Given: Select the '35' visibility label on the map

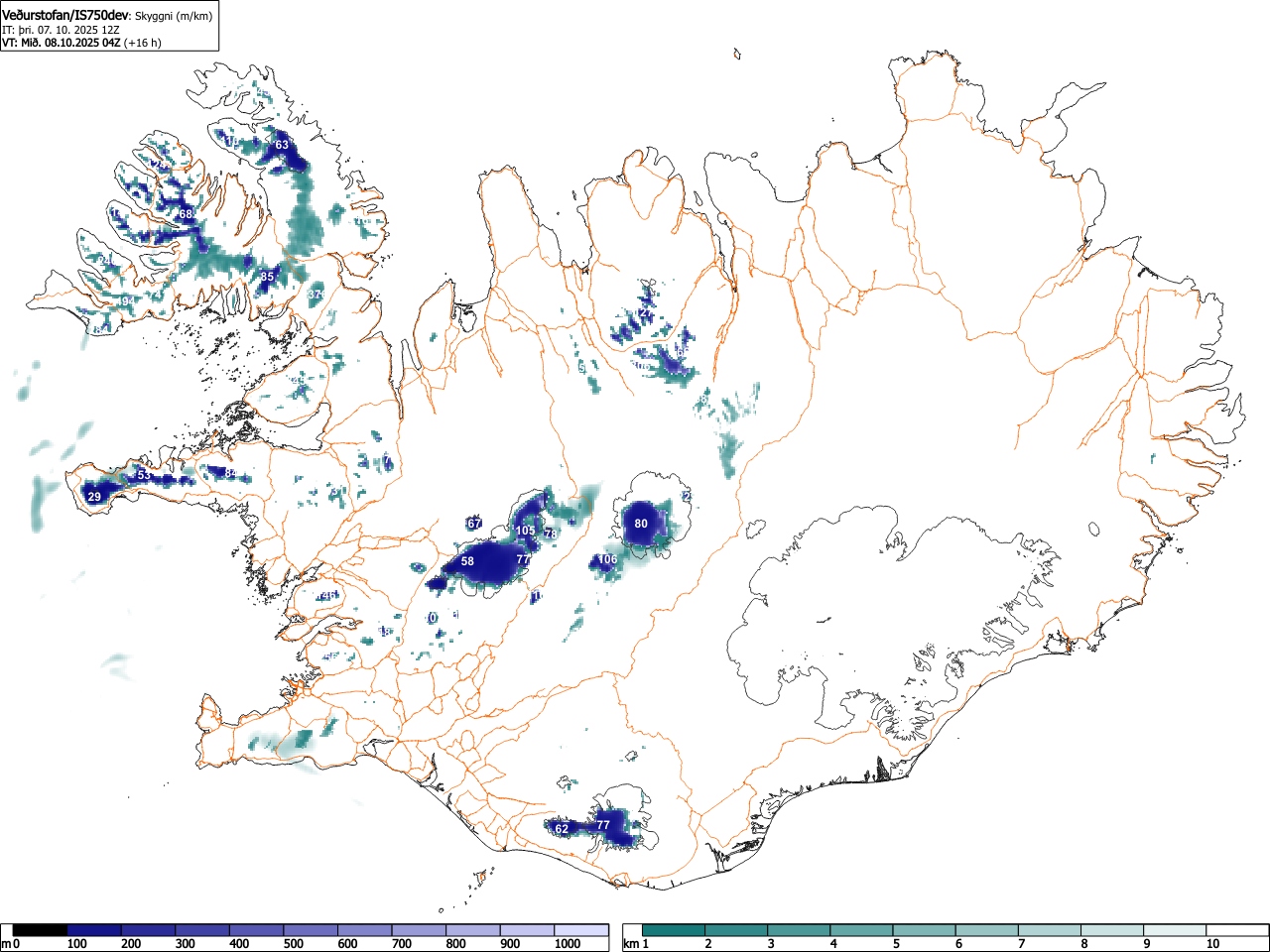Looking at the screenshot, I should click(267, 277).
